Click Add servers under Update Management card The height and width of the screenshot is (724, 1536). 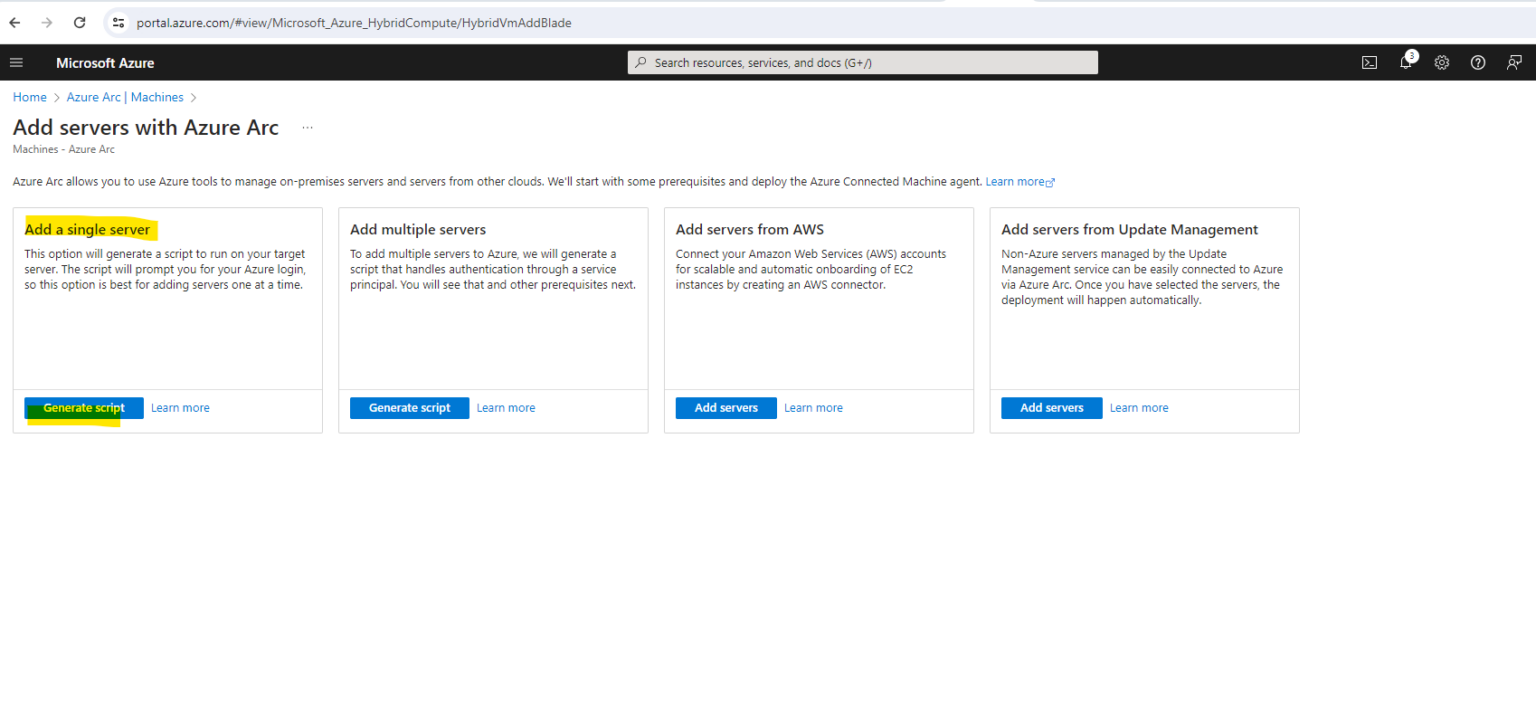pyautogui.click(x=1051, y=408)
